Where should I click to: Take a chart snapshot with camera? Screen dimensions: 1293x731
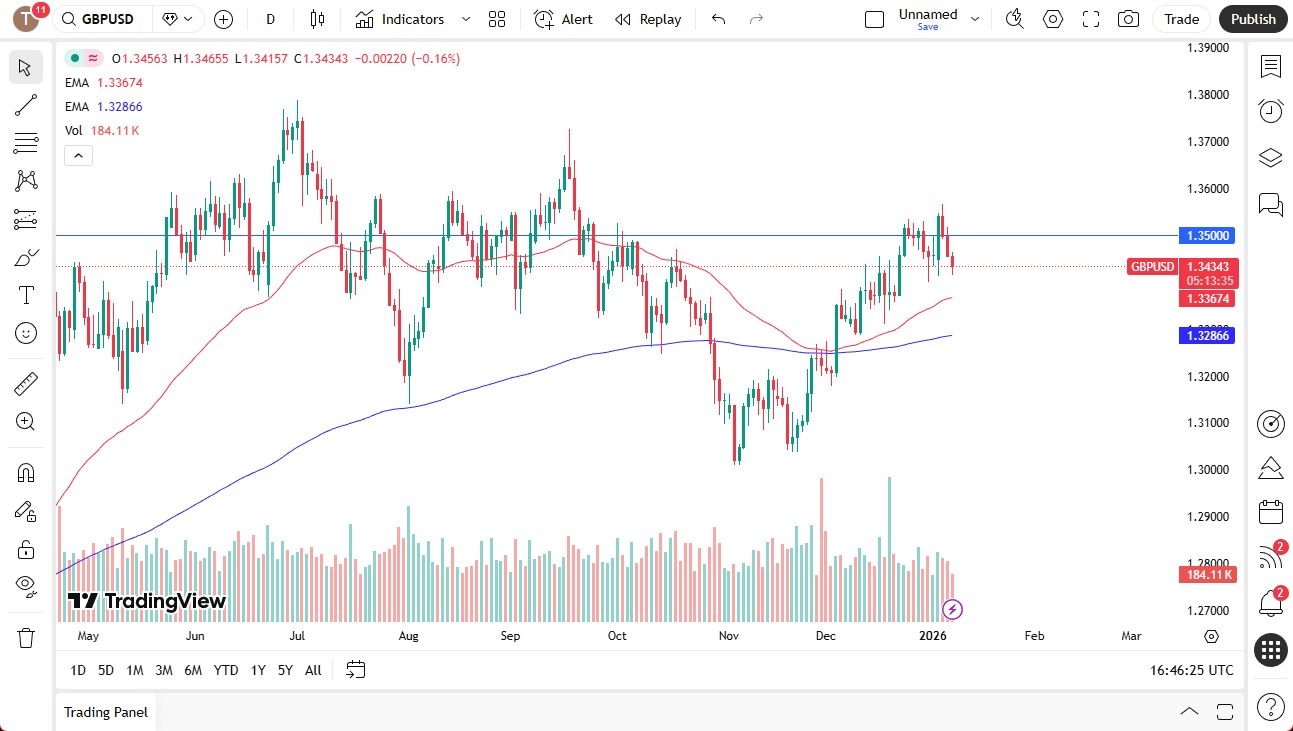click(1128, 19)
